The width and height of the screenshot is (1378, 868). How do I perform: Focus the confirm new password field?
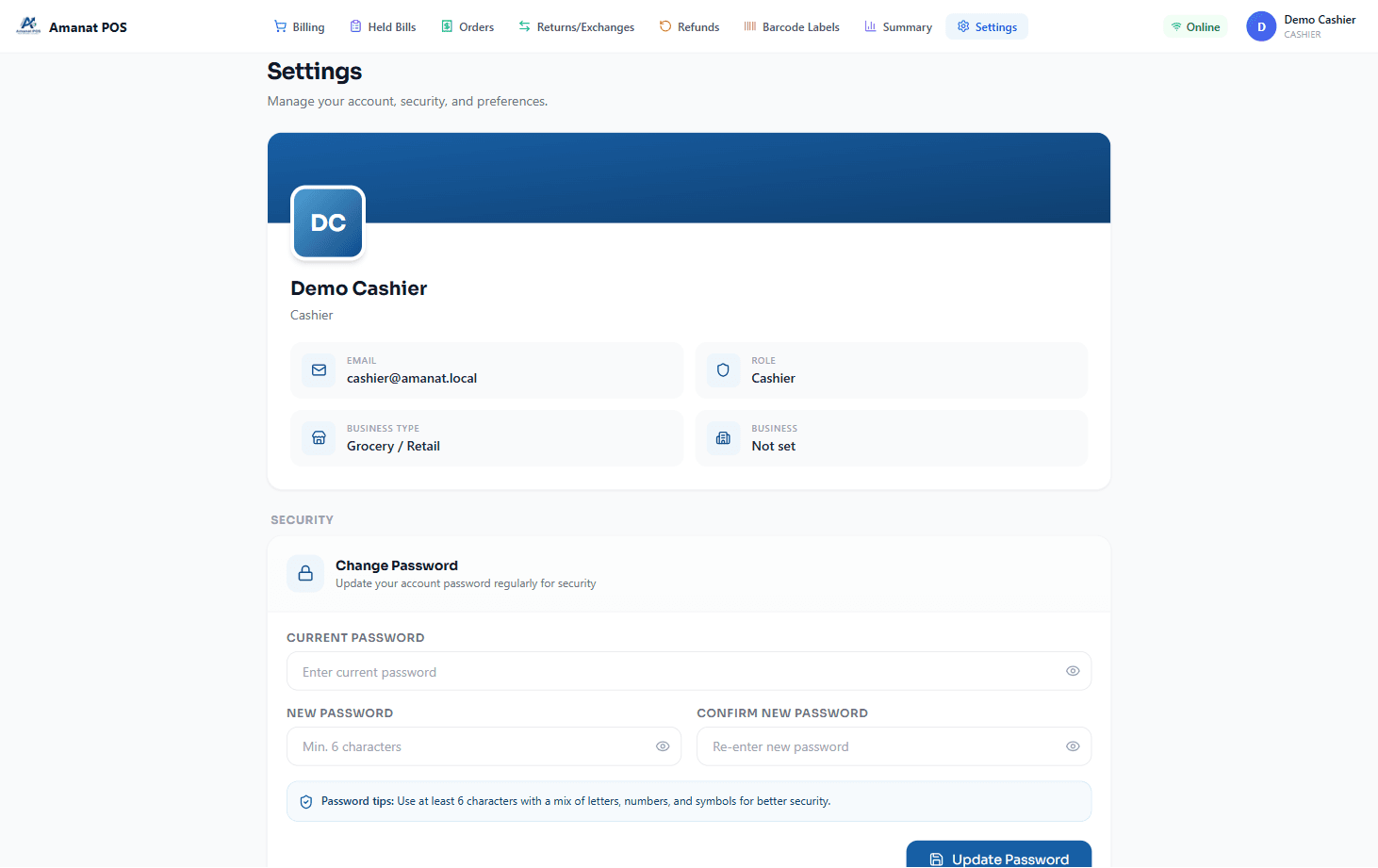[x=894, y=746]
